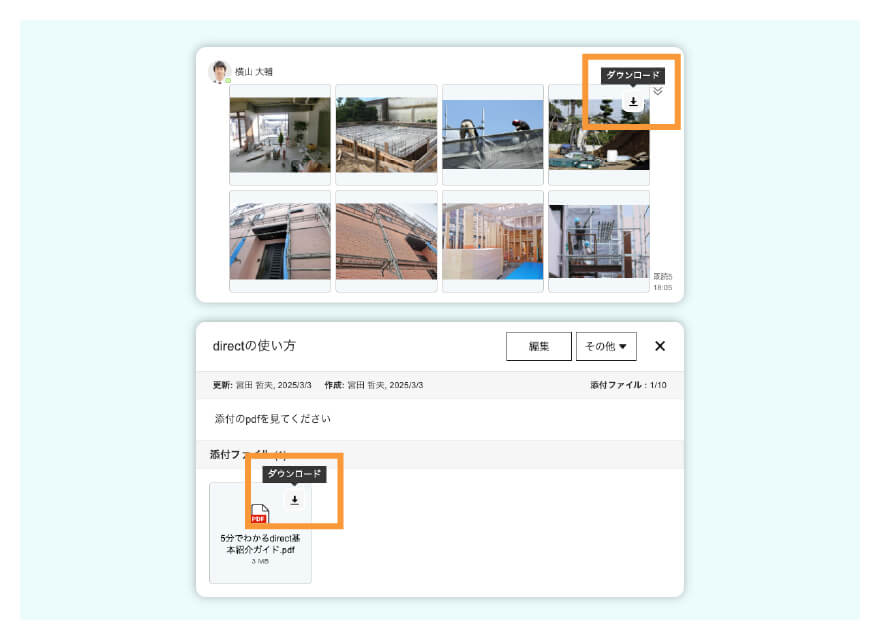The image size is (880, 640).
Task: Click the red PDF file icon on the attachment
Action: (x=261, y=514)
